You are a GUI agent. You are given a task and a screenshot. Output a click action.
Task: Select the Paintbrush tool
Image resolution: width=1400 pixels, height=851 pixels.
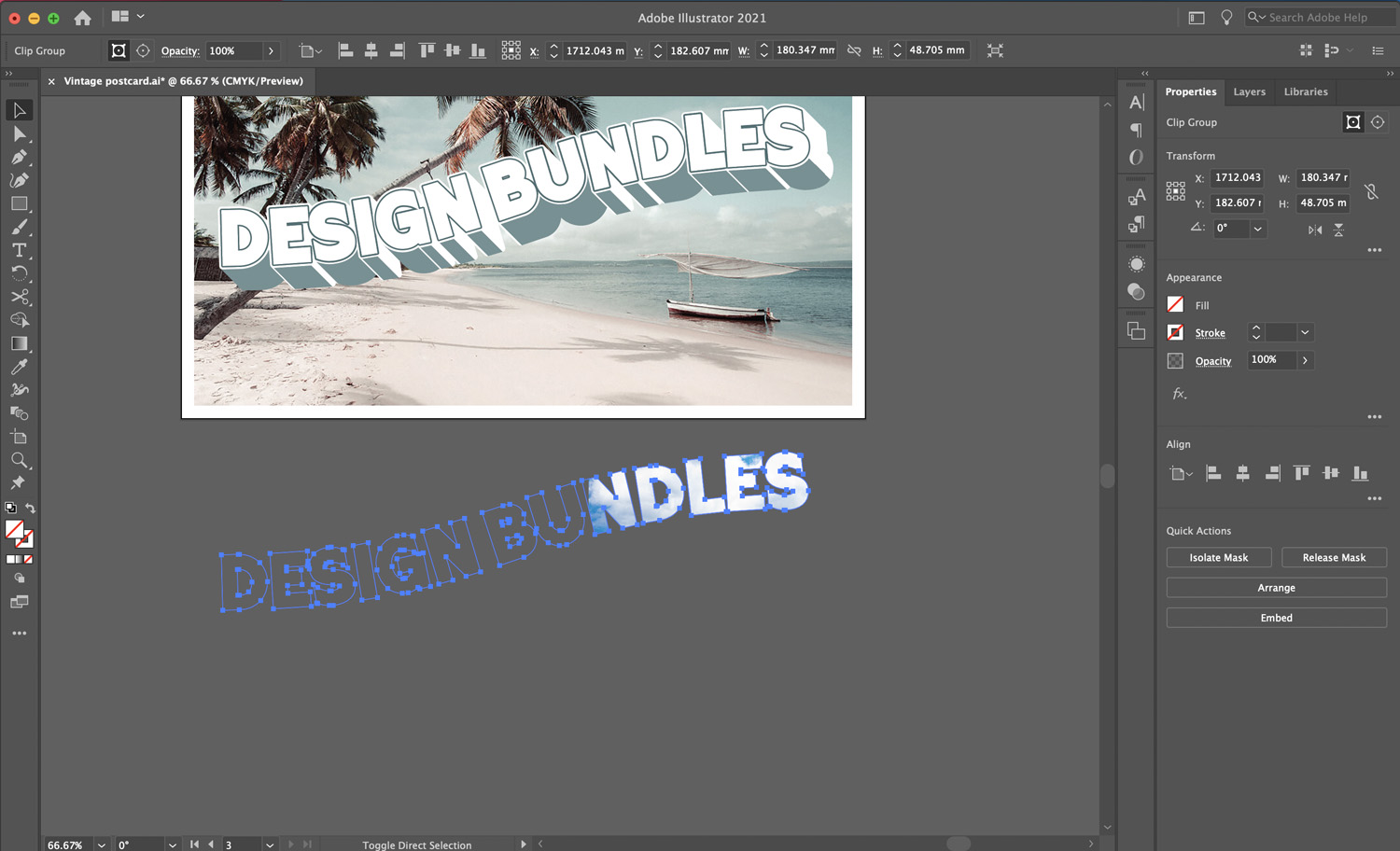19,227
